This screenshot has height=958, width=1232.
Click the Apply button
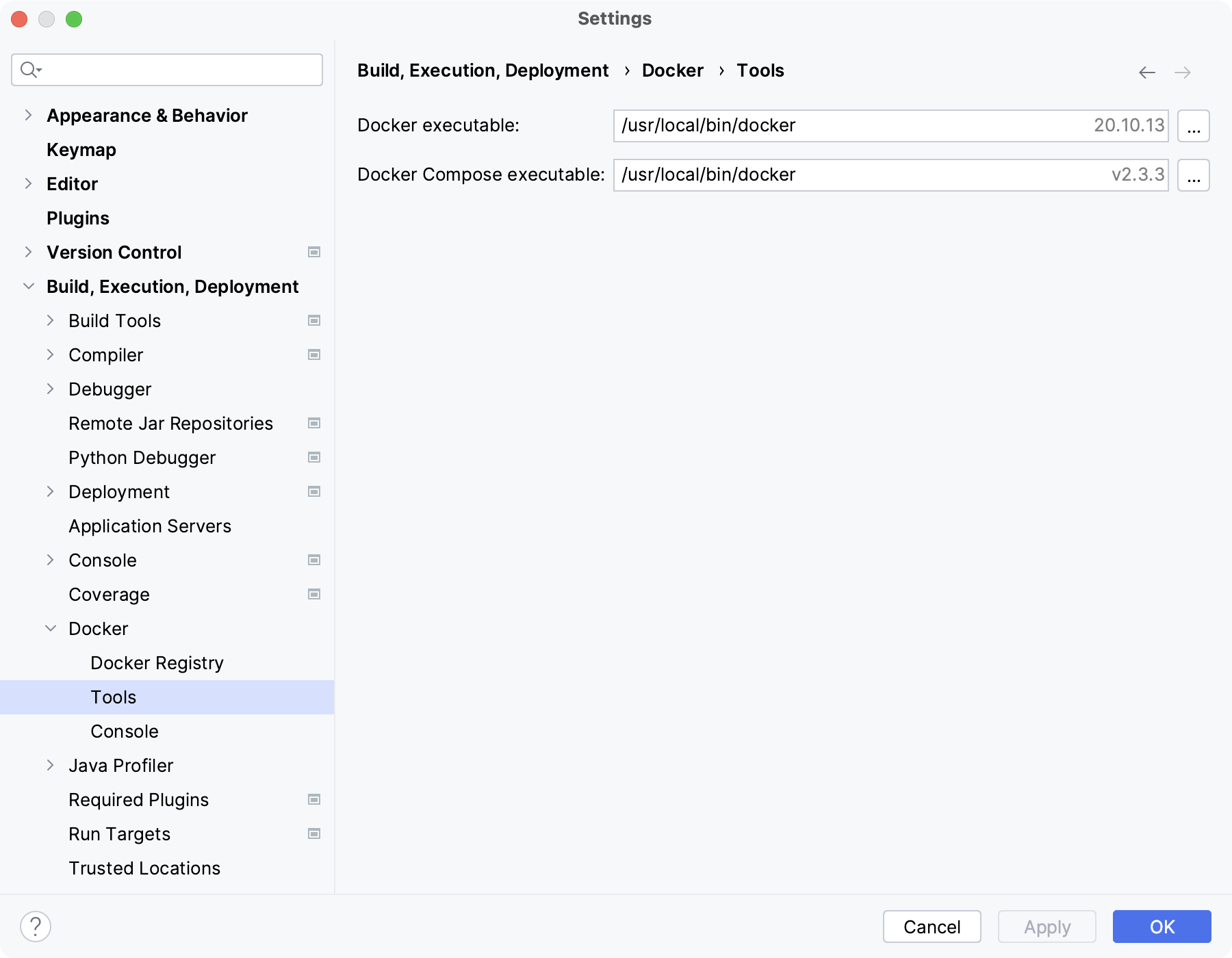(x=1047, y=927)
